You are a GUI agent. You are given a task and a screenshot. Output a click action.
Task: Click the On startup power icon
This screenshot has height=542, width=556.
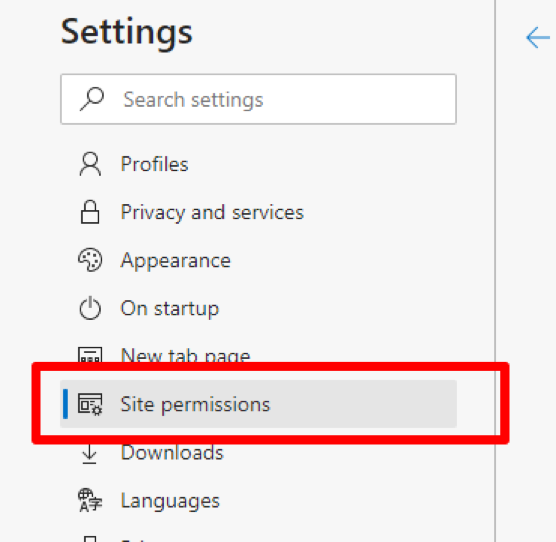[x=90, y=308]
